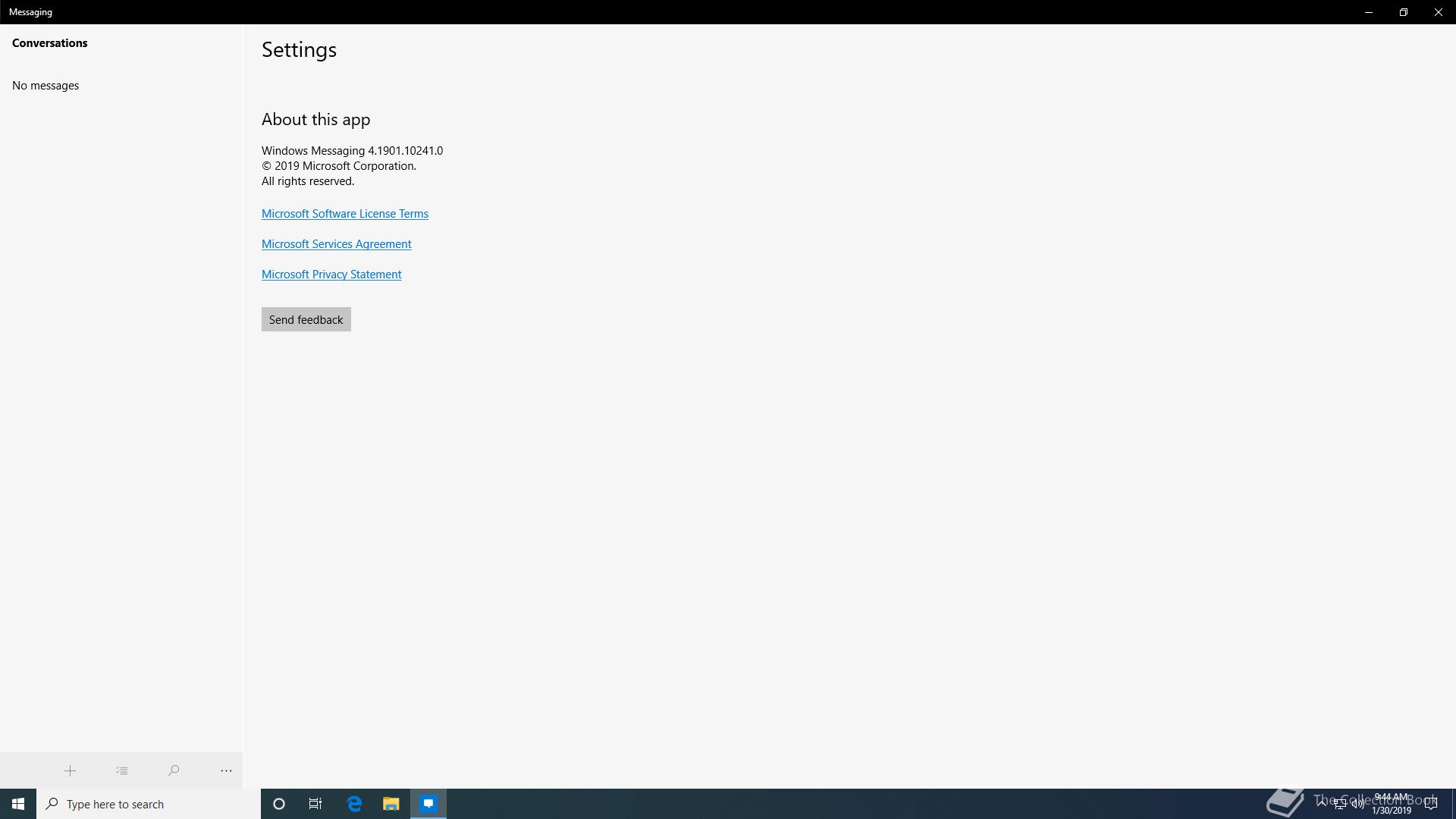Viewport: 1456px width, 819px height.
Task: Click the About this app heading
Action: 316,120
